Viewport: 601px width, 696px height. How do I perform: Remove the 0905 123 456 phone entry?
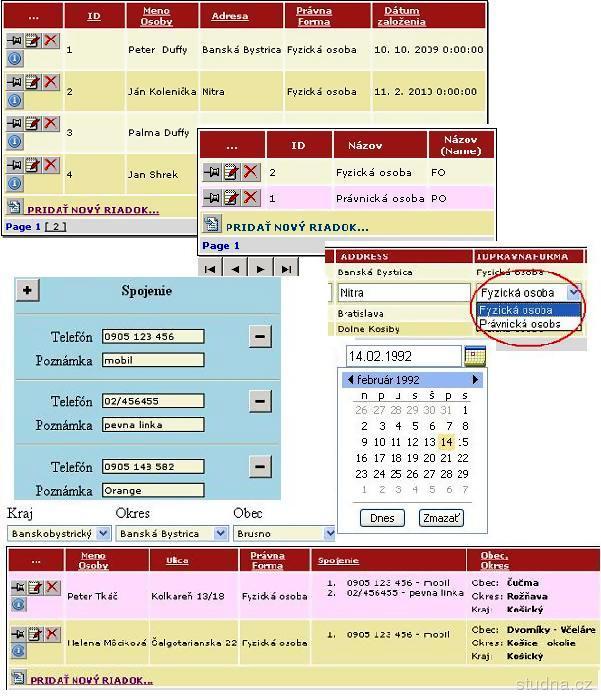click(260, 336)
